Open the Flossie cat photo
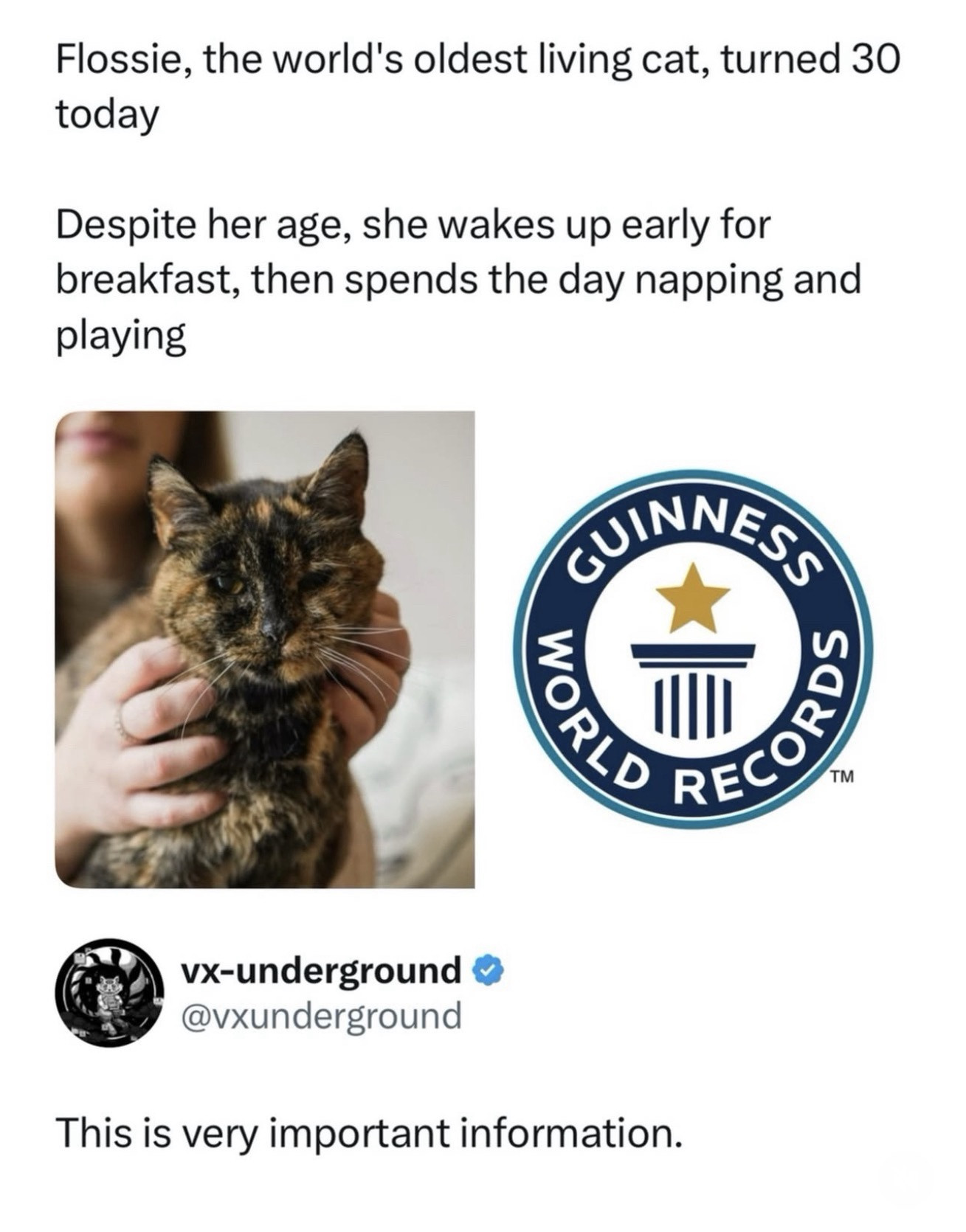 pyautogui.click(x=265, y=649)
